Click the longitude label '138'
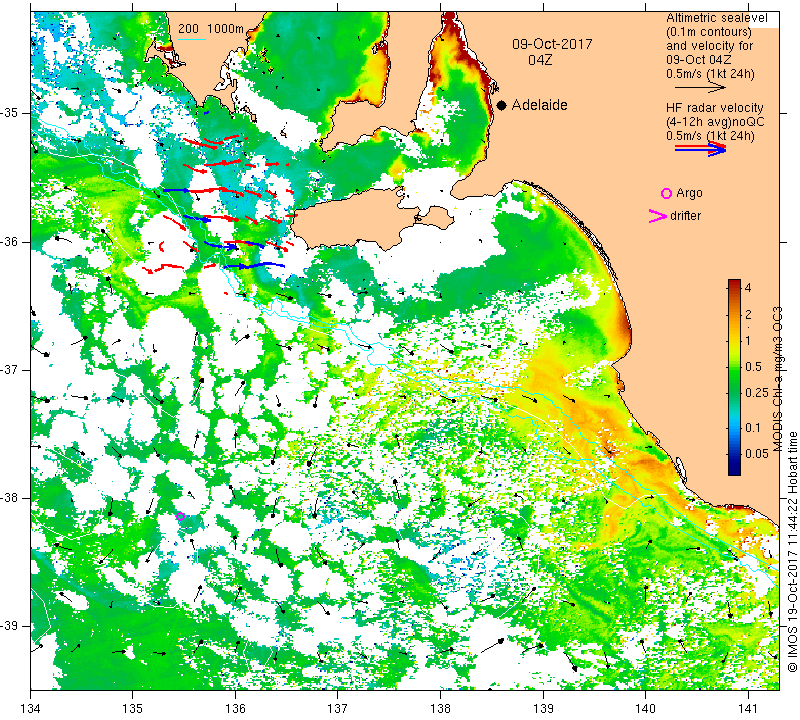 (440, 708)
